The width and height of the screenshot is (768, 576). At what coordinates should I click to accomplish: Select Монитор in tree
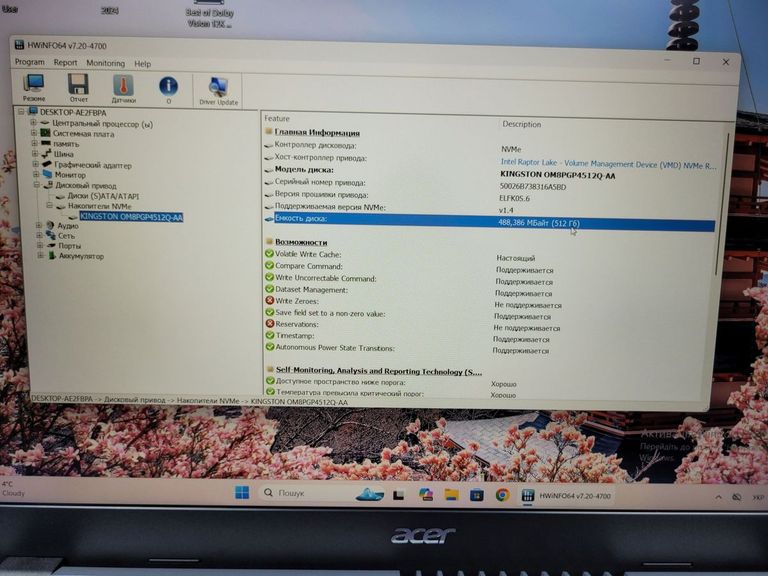[70, 175]
